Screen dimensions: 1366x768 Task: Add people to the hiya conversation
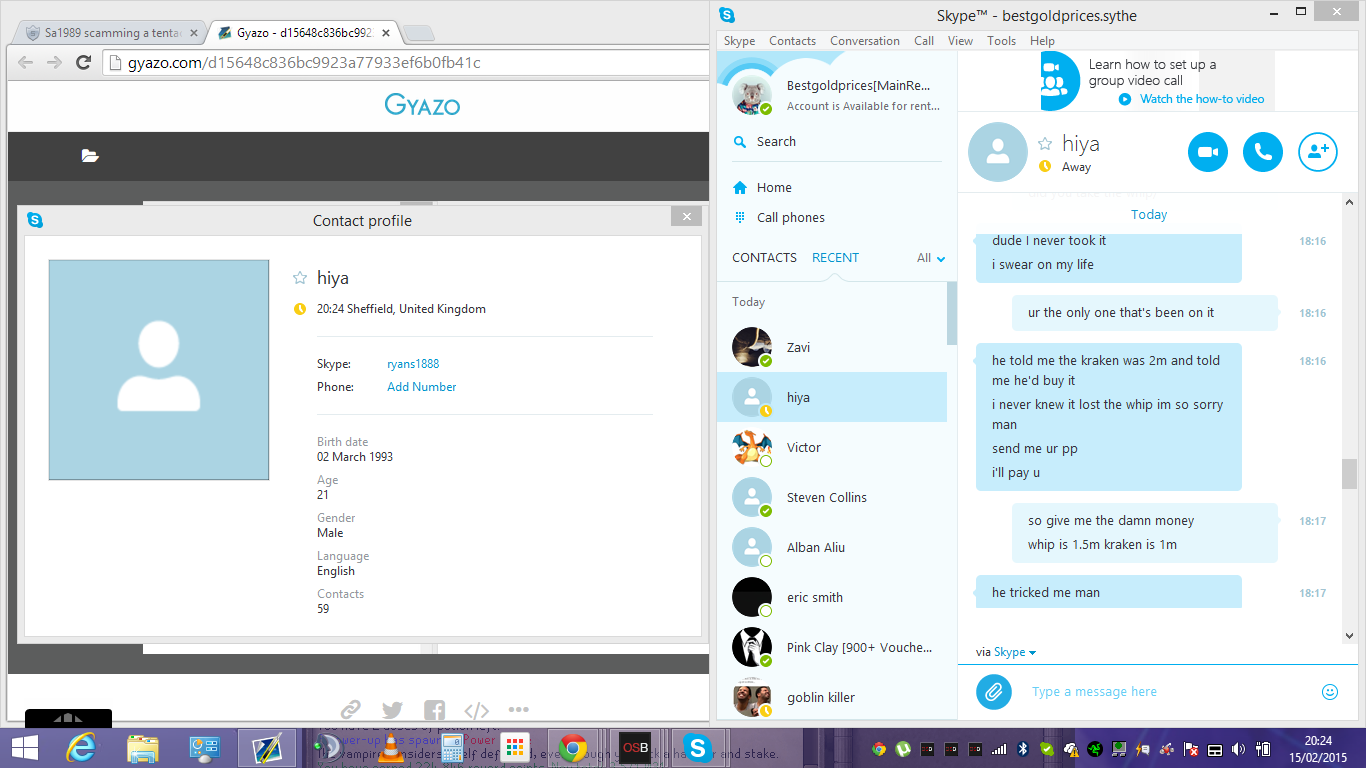(x=1318, y=152)
